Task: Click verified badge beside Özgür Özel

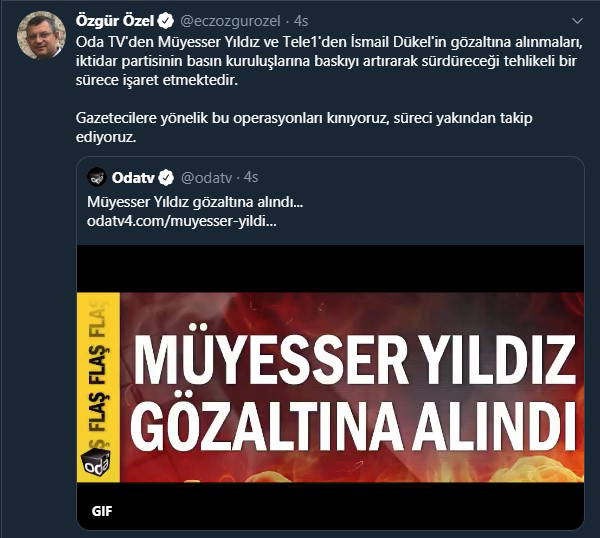Action: [x=165, y=21]
